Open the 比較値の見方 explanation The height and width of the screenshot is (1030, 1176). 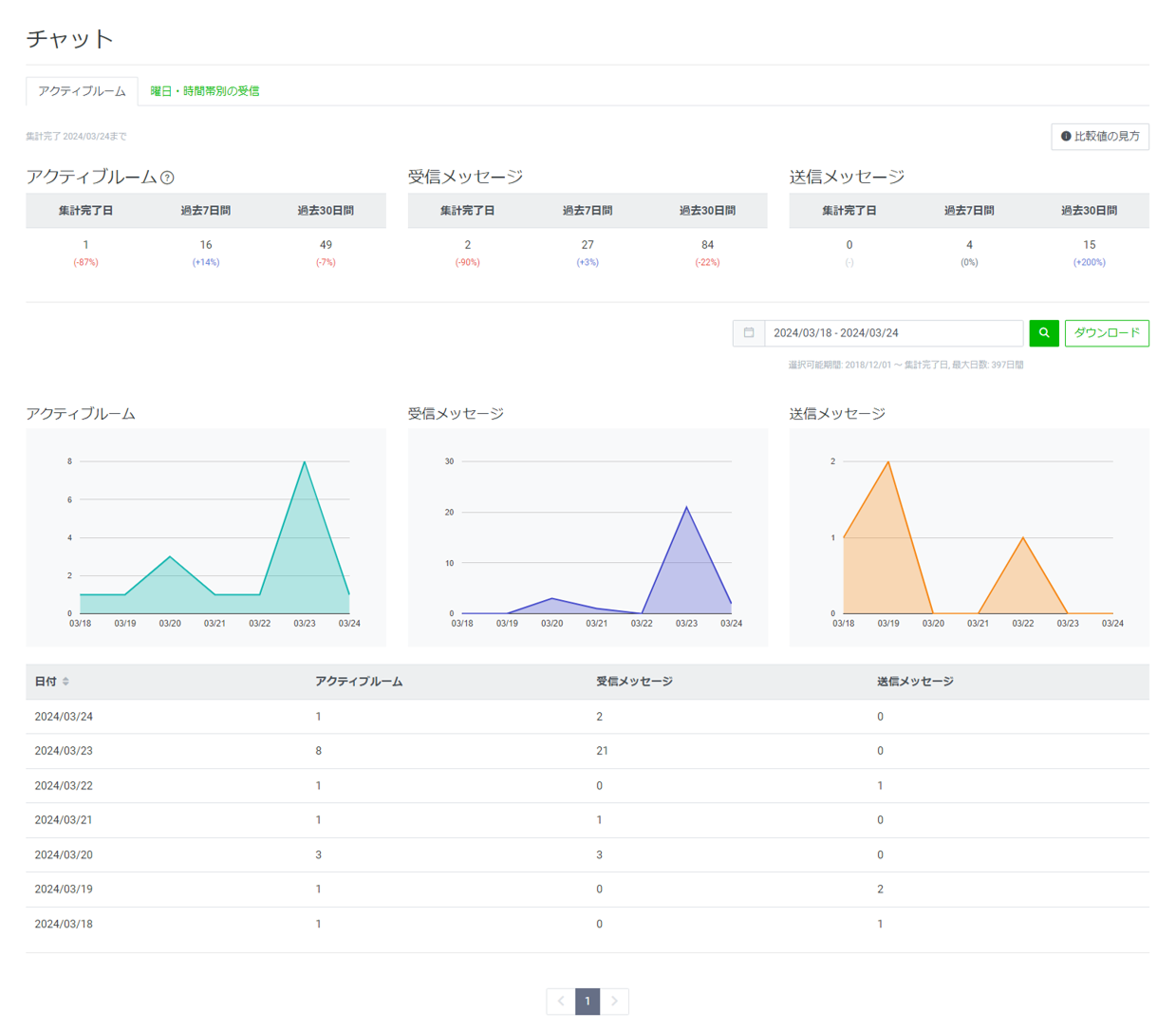1100,137
